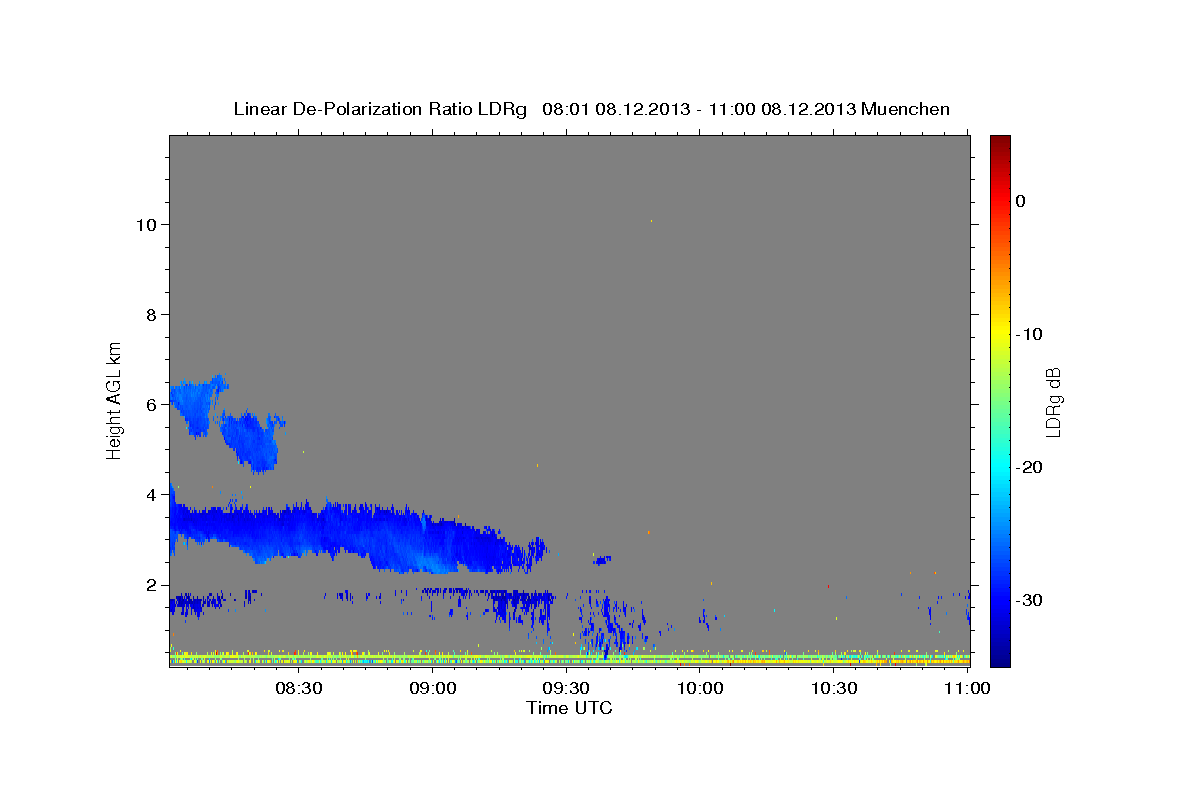1200x800 pixels.
Task: Click the '10' height tick label
Action: click(146, 224)
